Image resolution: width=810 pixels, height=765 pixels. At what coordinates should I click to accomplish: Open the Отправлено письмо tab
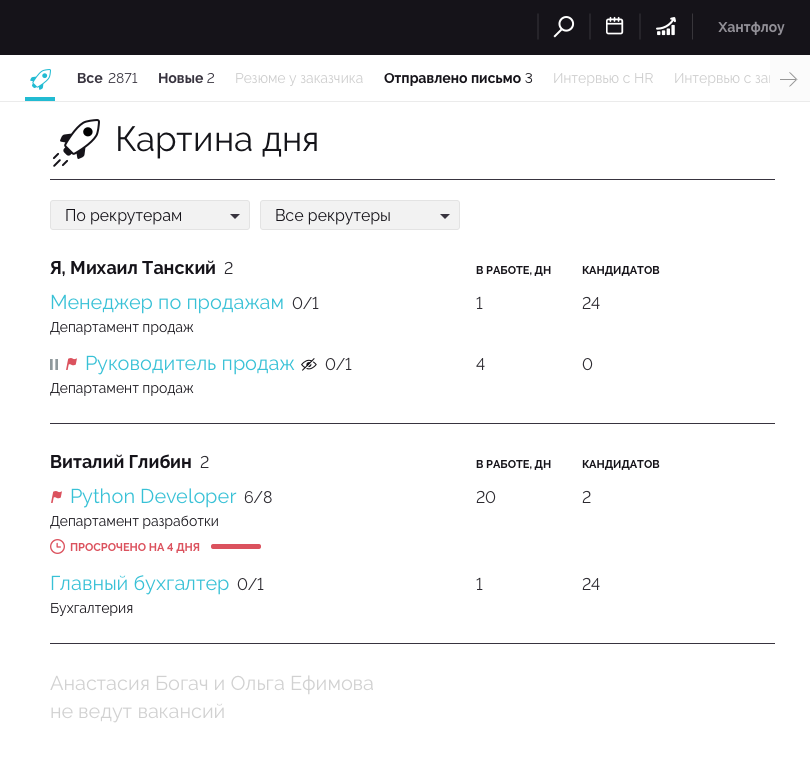(x=452, y=77)
